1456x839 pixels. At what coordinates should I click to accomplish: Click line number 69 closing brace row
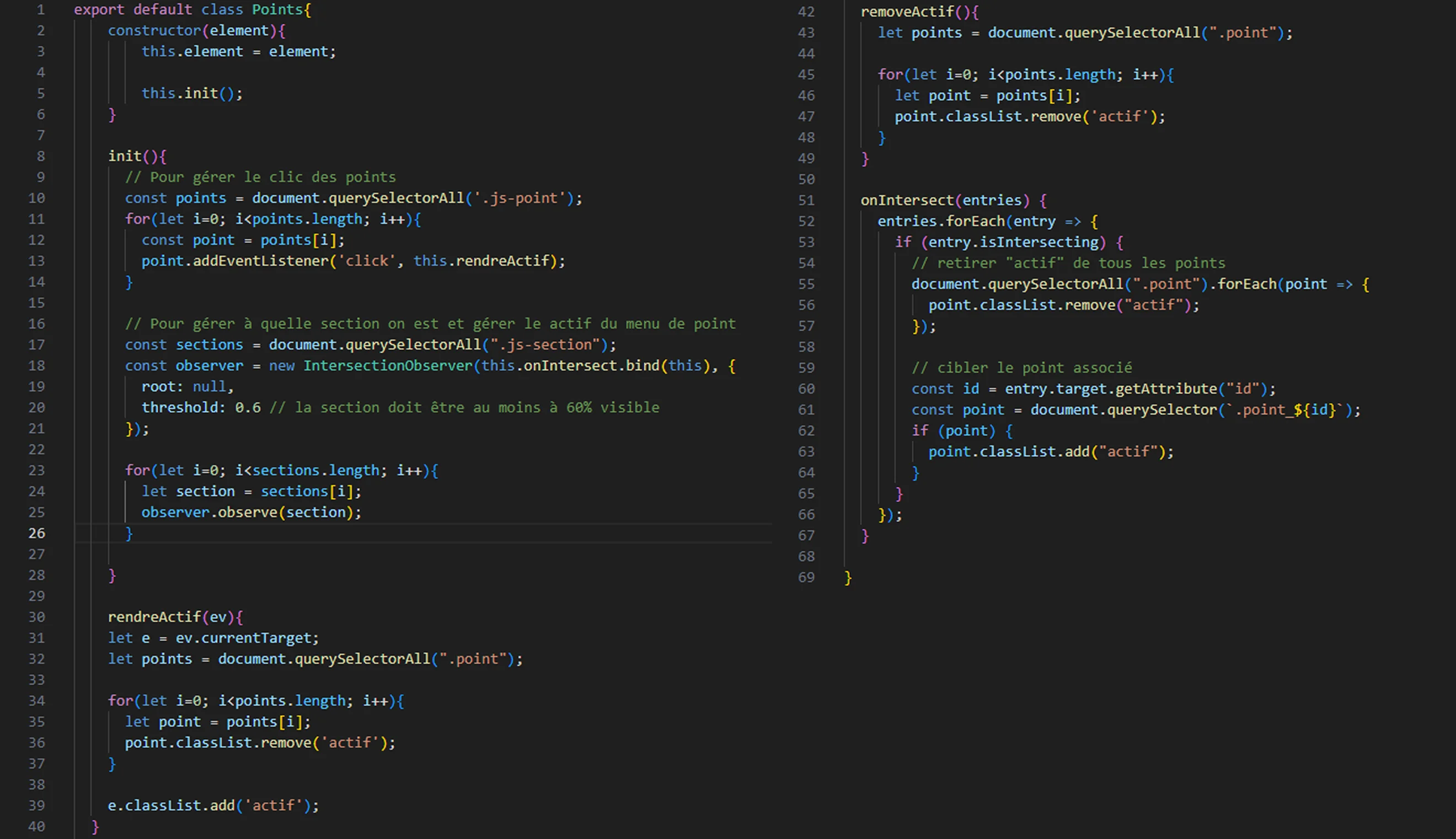pyautogui.click(x=806, y=577)
